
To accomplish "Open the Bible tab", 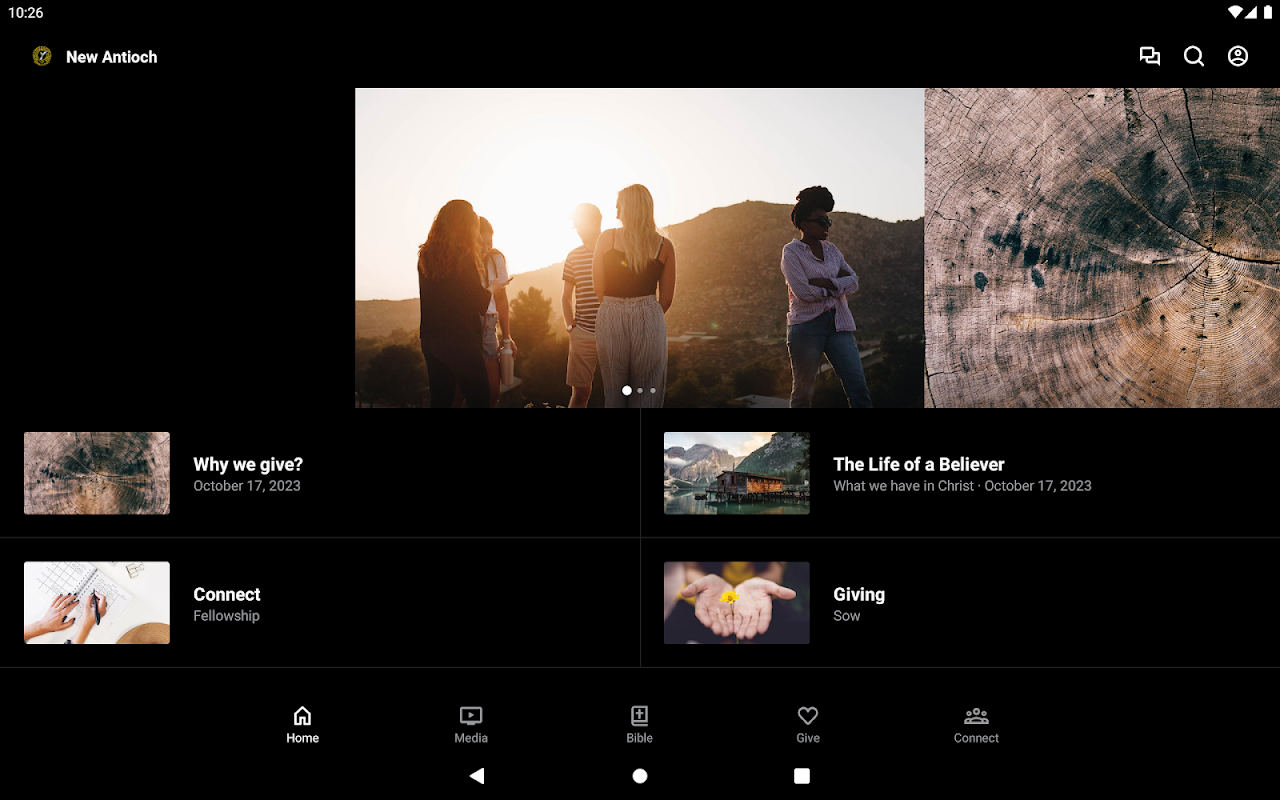I will [x=640, y=725].
